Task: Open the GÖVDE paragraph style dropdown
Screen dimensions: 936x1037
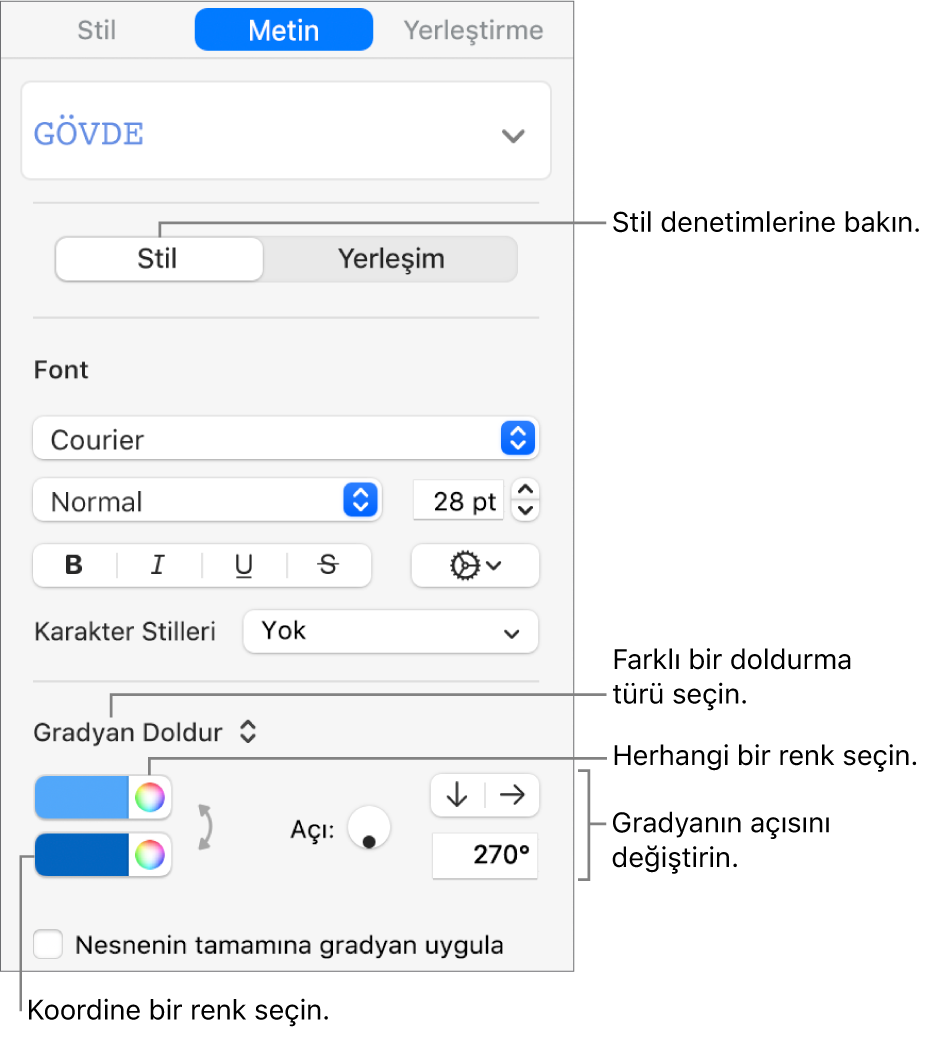Action: 286,131
